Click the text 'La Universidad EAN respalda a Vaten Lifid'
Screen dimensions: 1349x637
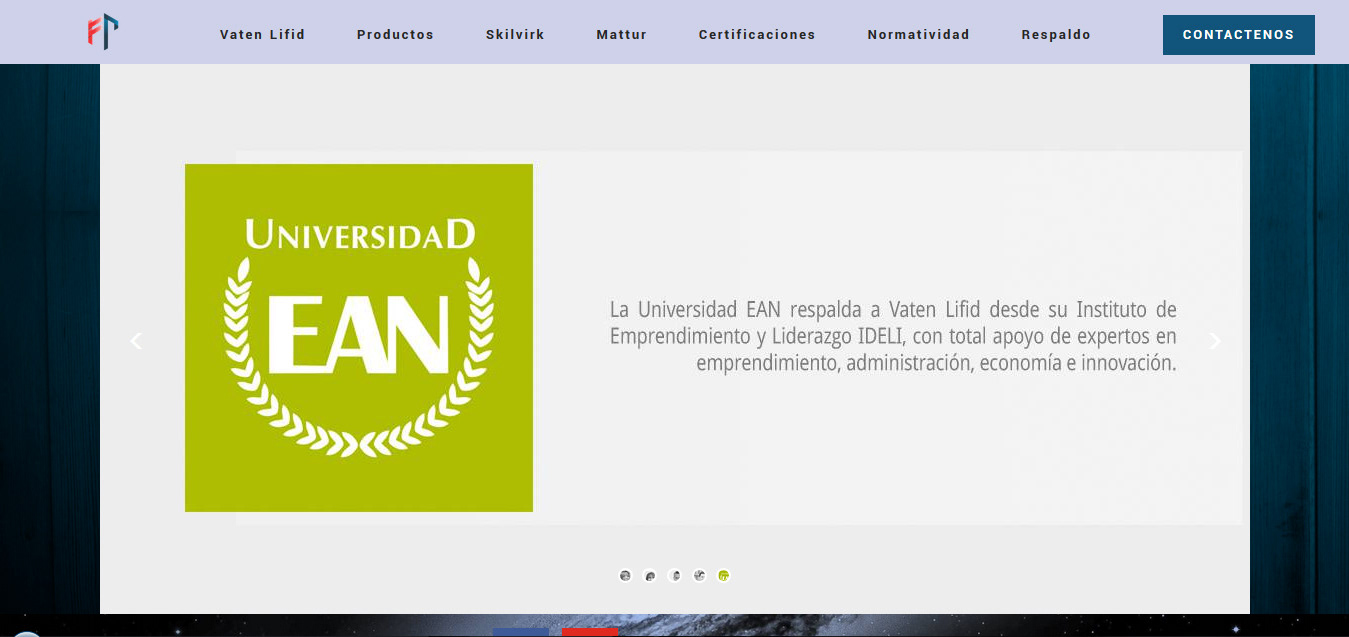click(x=796, y=308)
